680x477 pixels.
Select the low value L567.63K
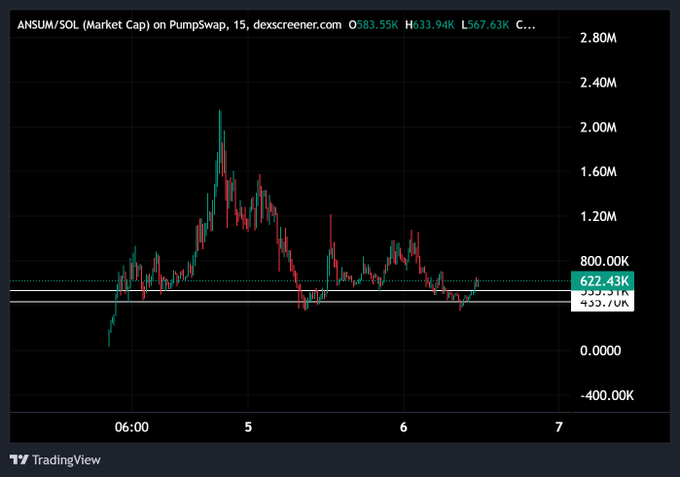click(485, 25)
